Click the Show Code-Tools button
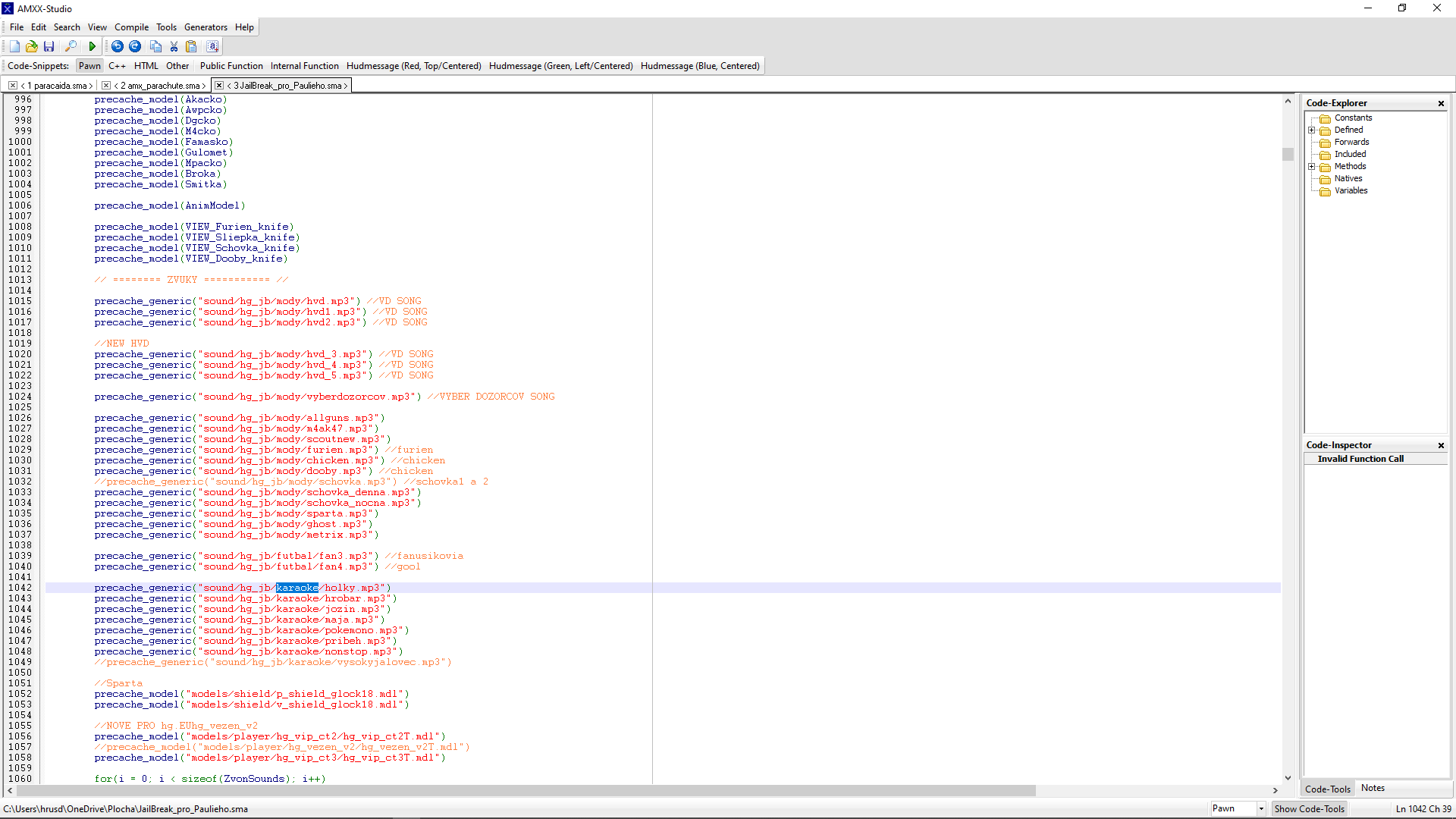 click(1309, 808)
